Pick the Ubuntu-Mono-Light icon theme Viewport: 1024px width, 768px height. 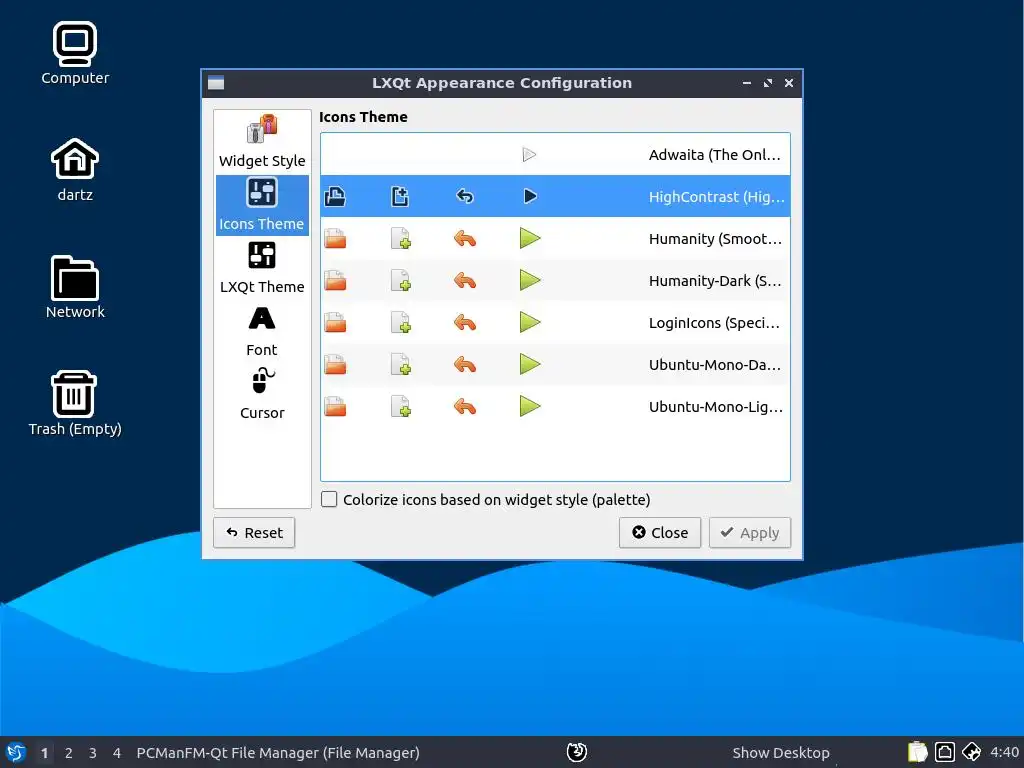pyautogui.click(x=555, y=406)
